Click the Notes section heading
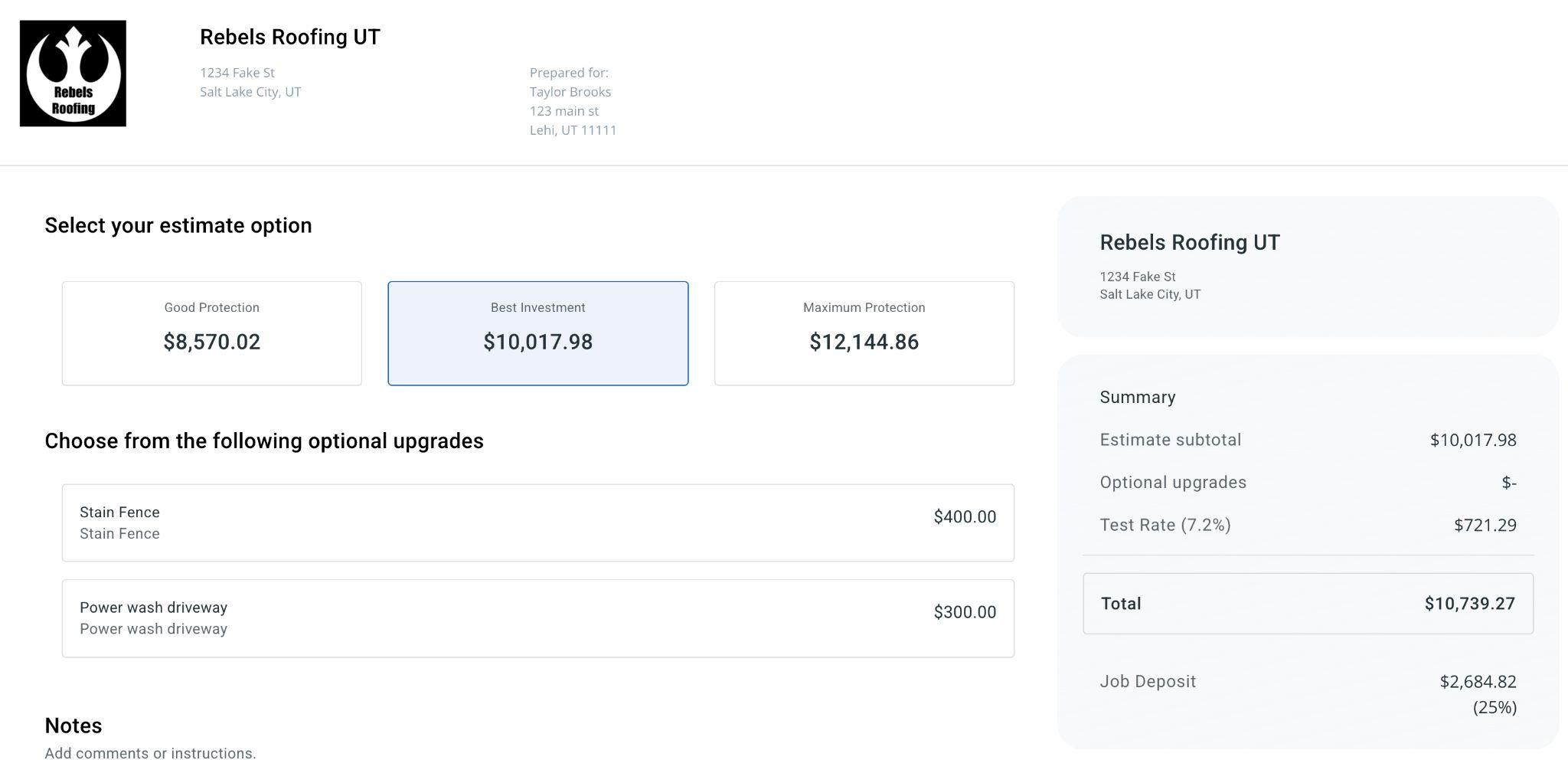Screen dimensions: 1568x760 pos(73,726)
